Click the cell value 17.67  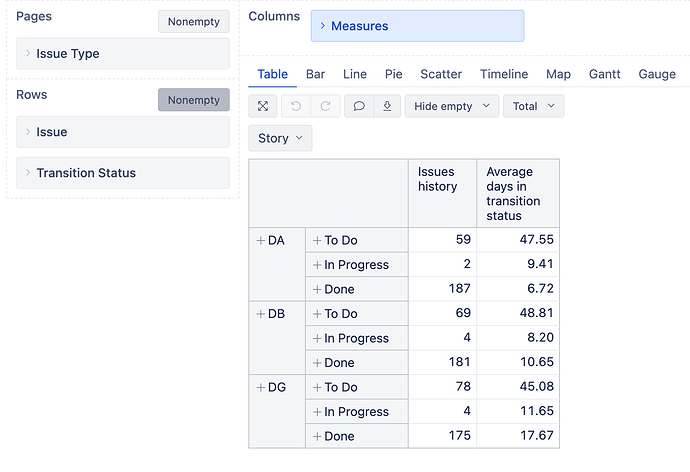point(537,435)
